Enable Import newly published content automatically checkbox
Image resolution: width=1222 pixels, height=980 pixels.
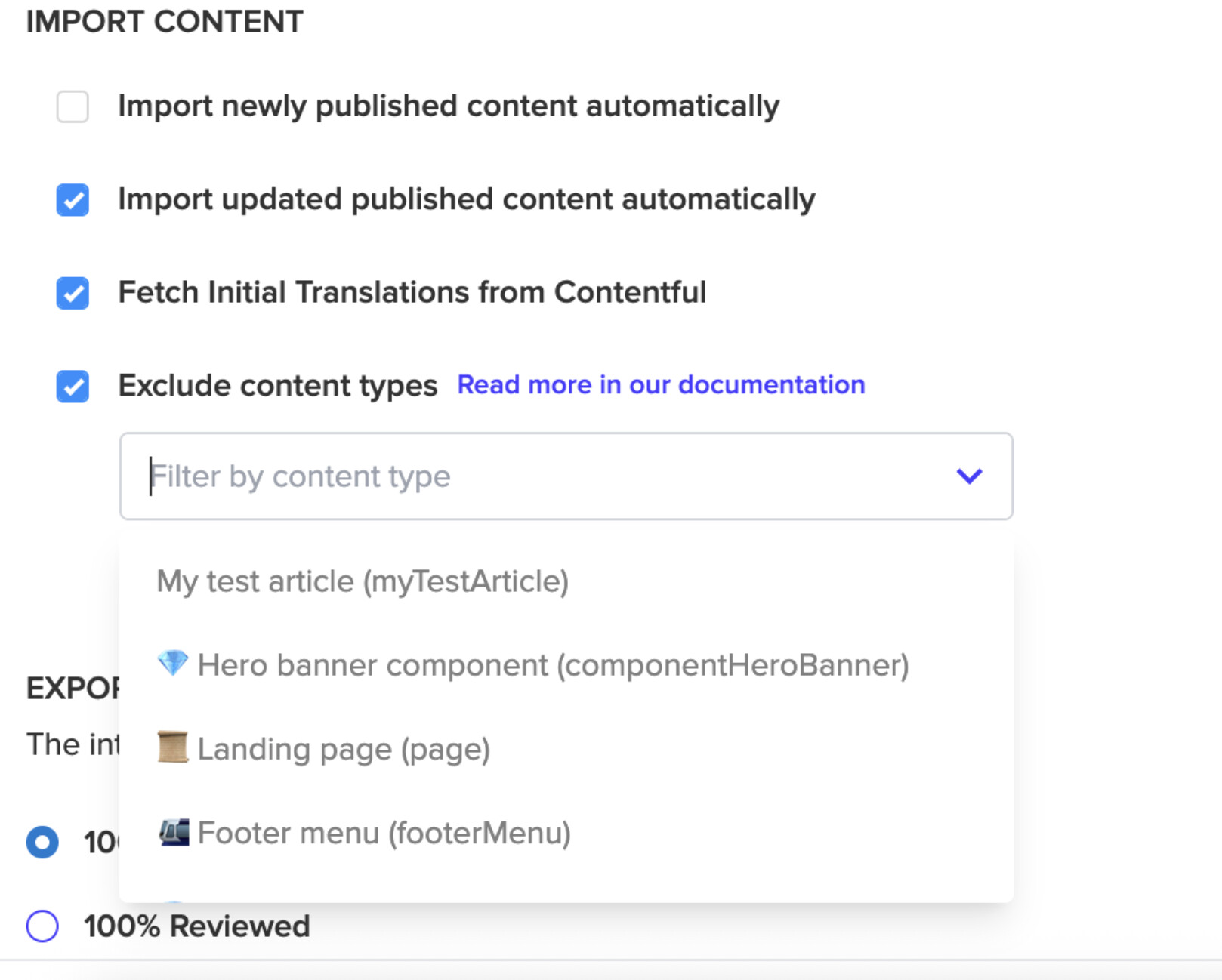point(73,106)
